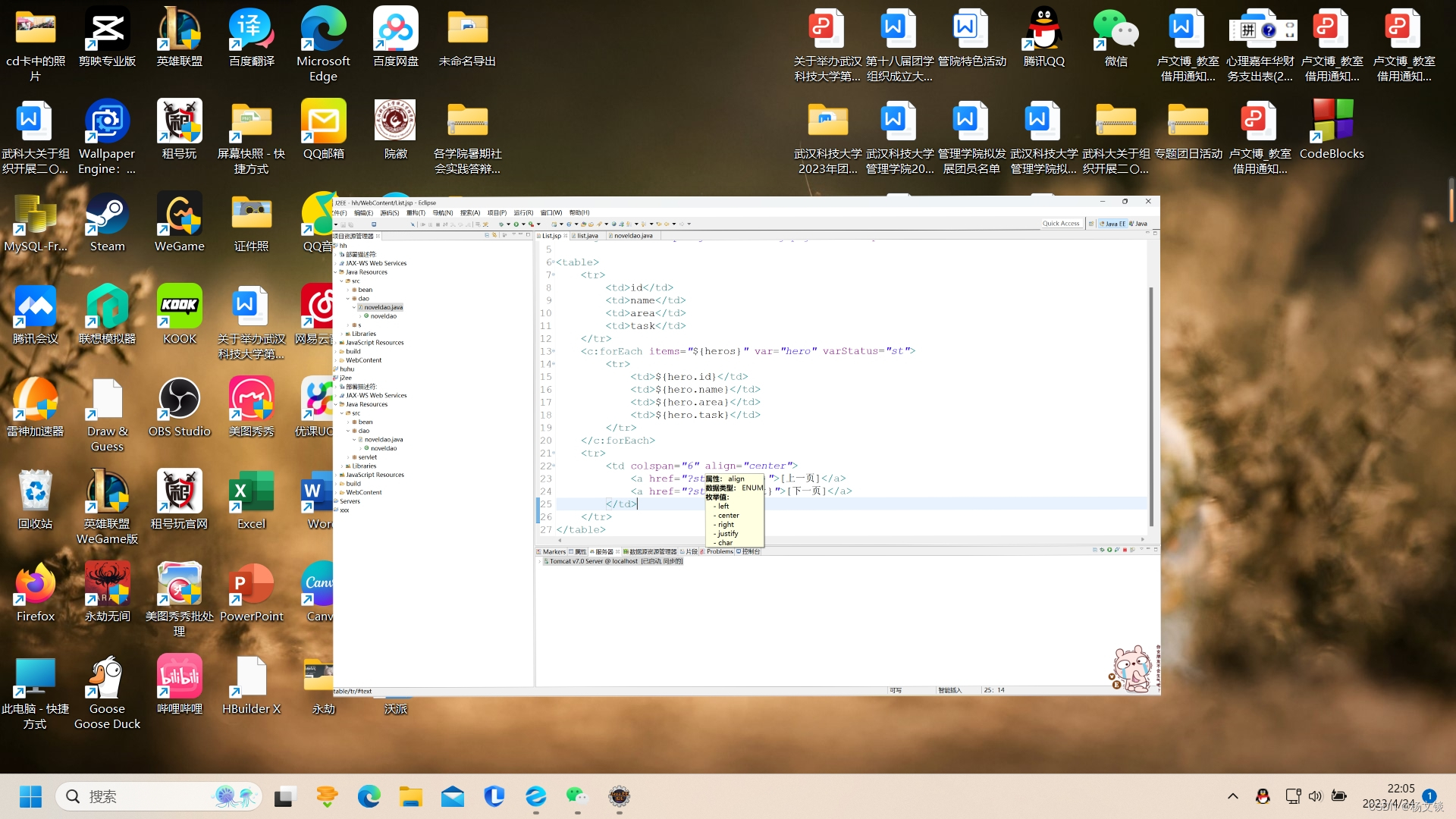1456x819 pixels.
Task: Expand WebContent folder in hh project
Action: pyautogui.click(x=335, y=360)
